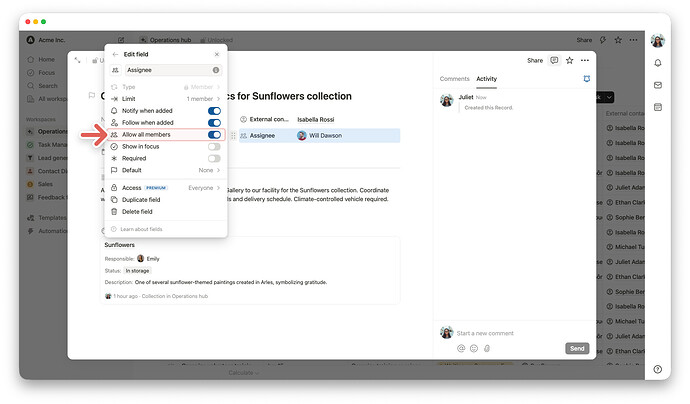This screenshot has width=690, height=404.
Task: Open the Type Member option
Action: (166, 87)
